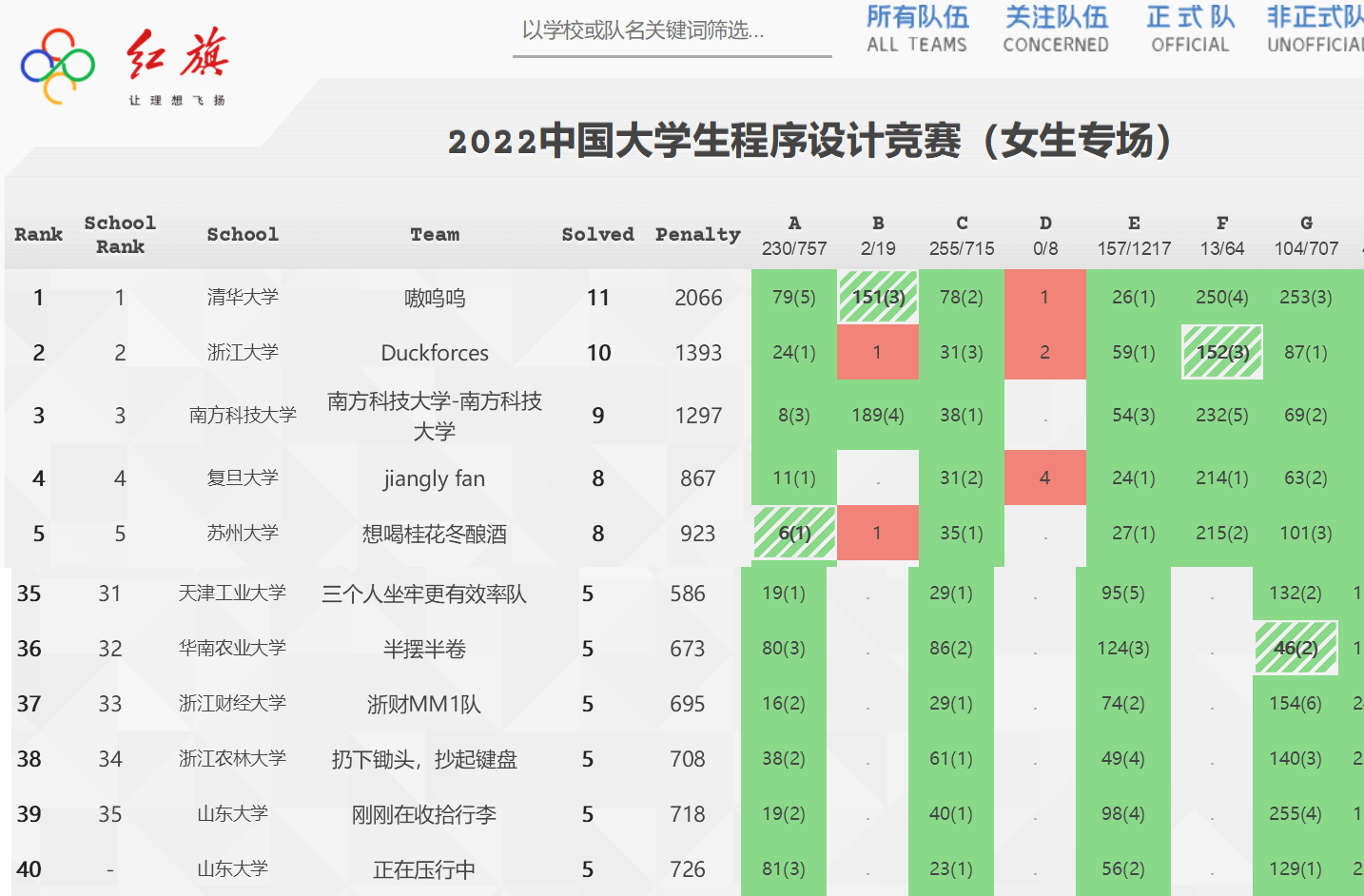Click the striped 46(2) cell in rank 36

tap(1296, 648)
